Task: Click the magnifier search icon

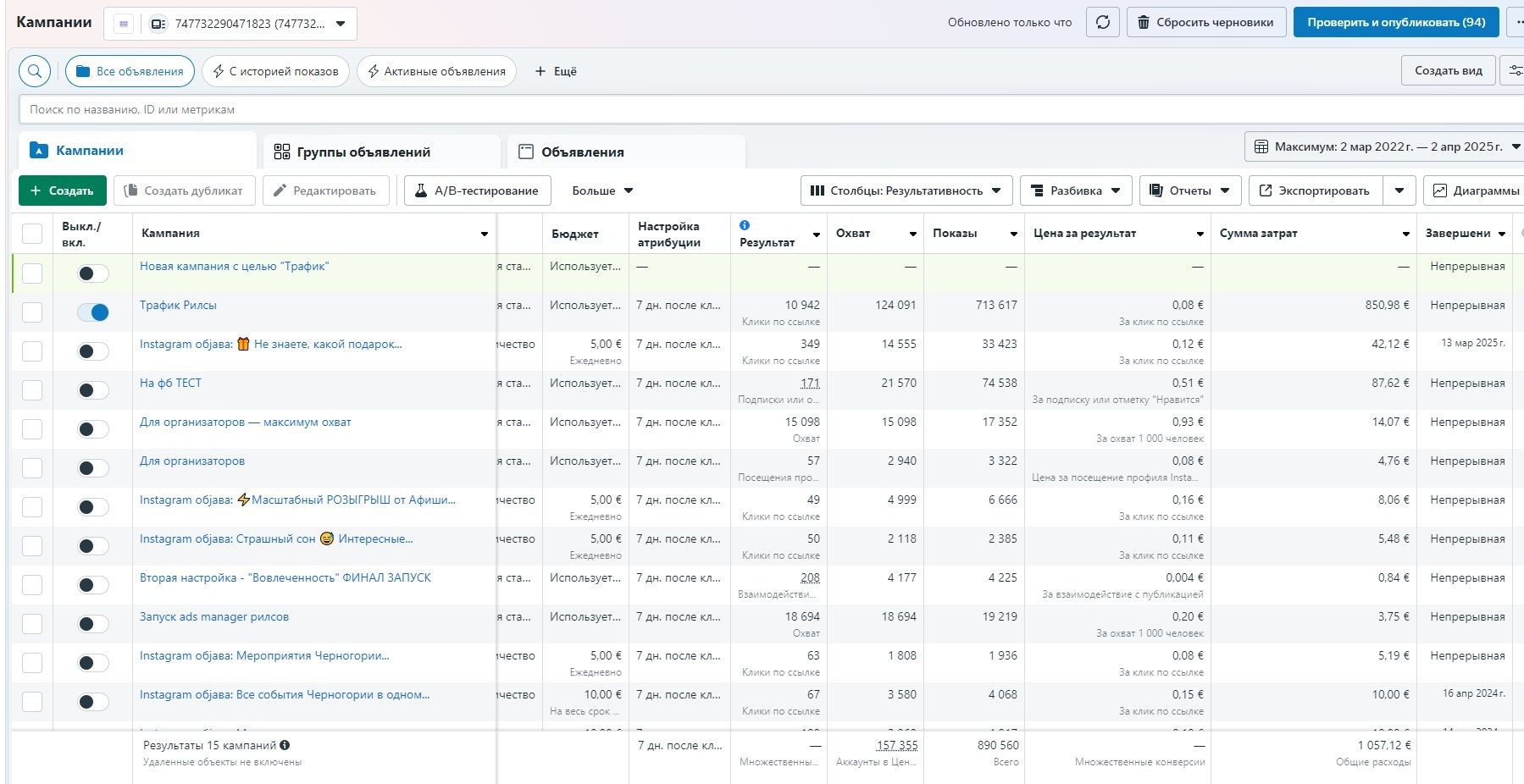Action: coord(35,71)
